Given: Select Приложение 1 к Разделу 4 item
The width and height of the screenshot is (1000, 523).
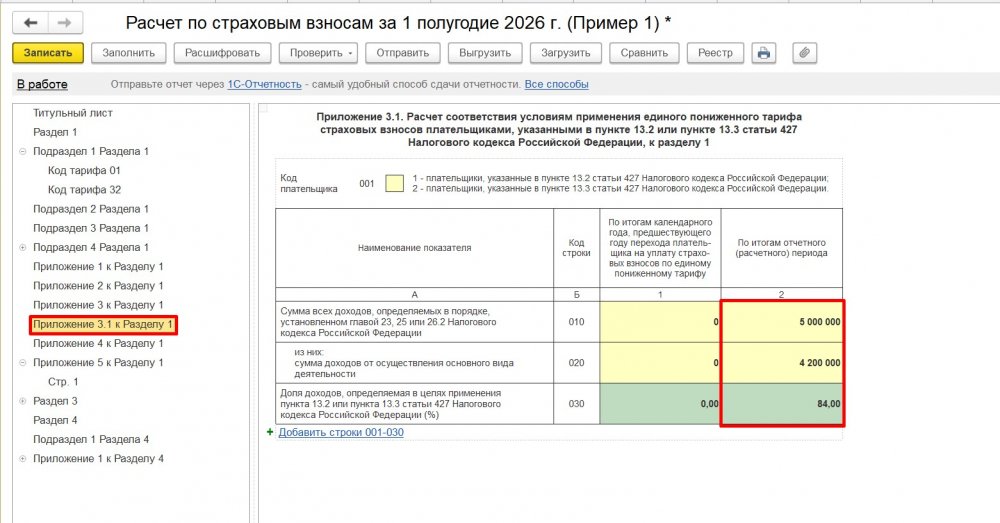Looking at the screenshot, I should point(98,458).
